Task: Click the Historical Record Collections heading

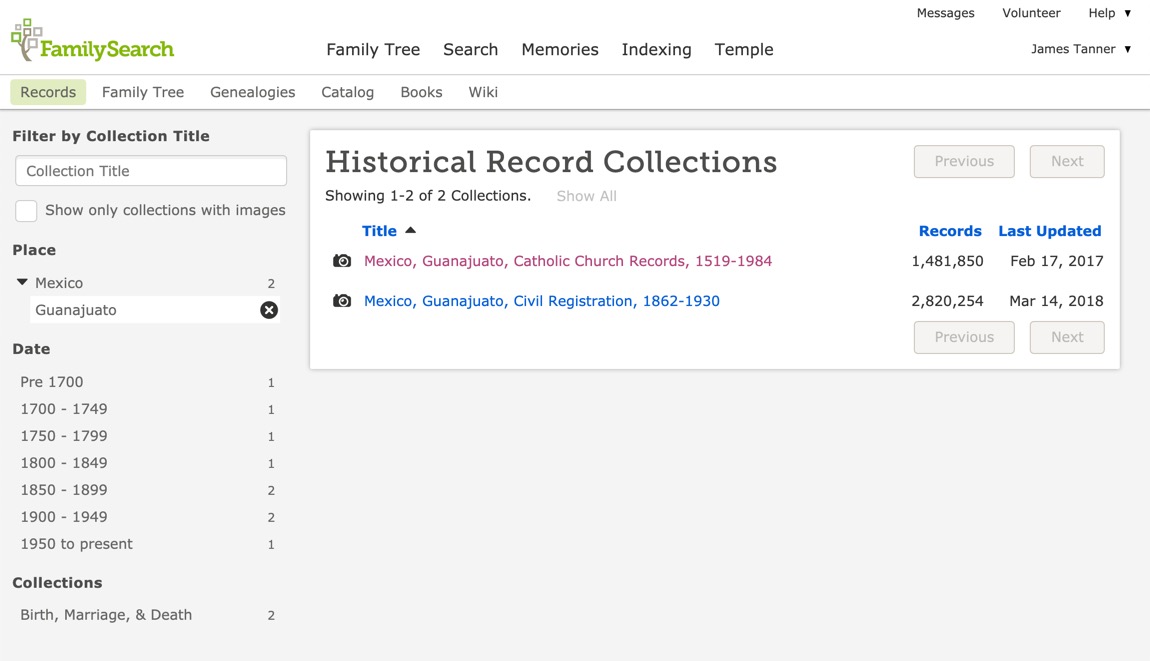Action: click(551, 161)
